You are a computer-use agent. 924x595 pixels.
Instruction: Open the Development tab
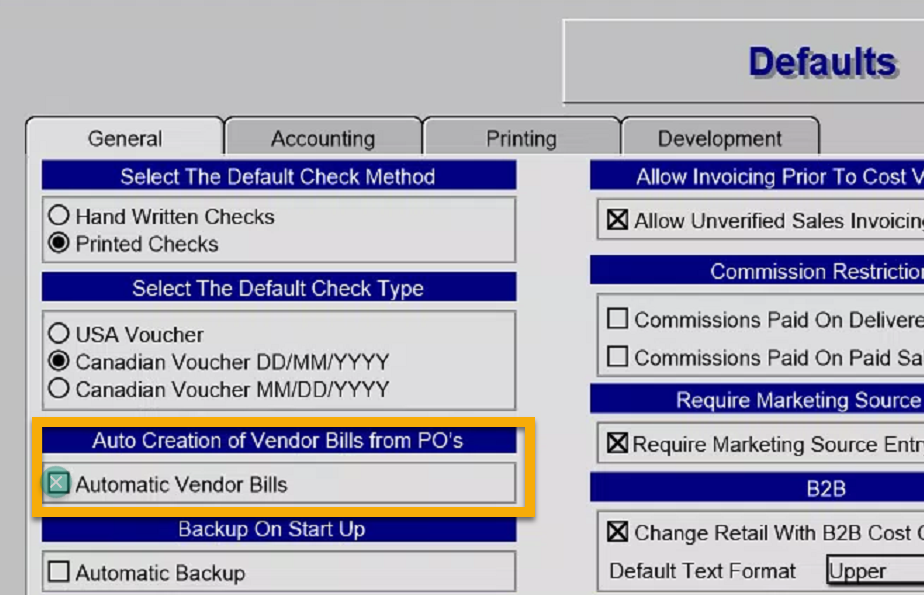pos(720,138)
